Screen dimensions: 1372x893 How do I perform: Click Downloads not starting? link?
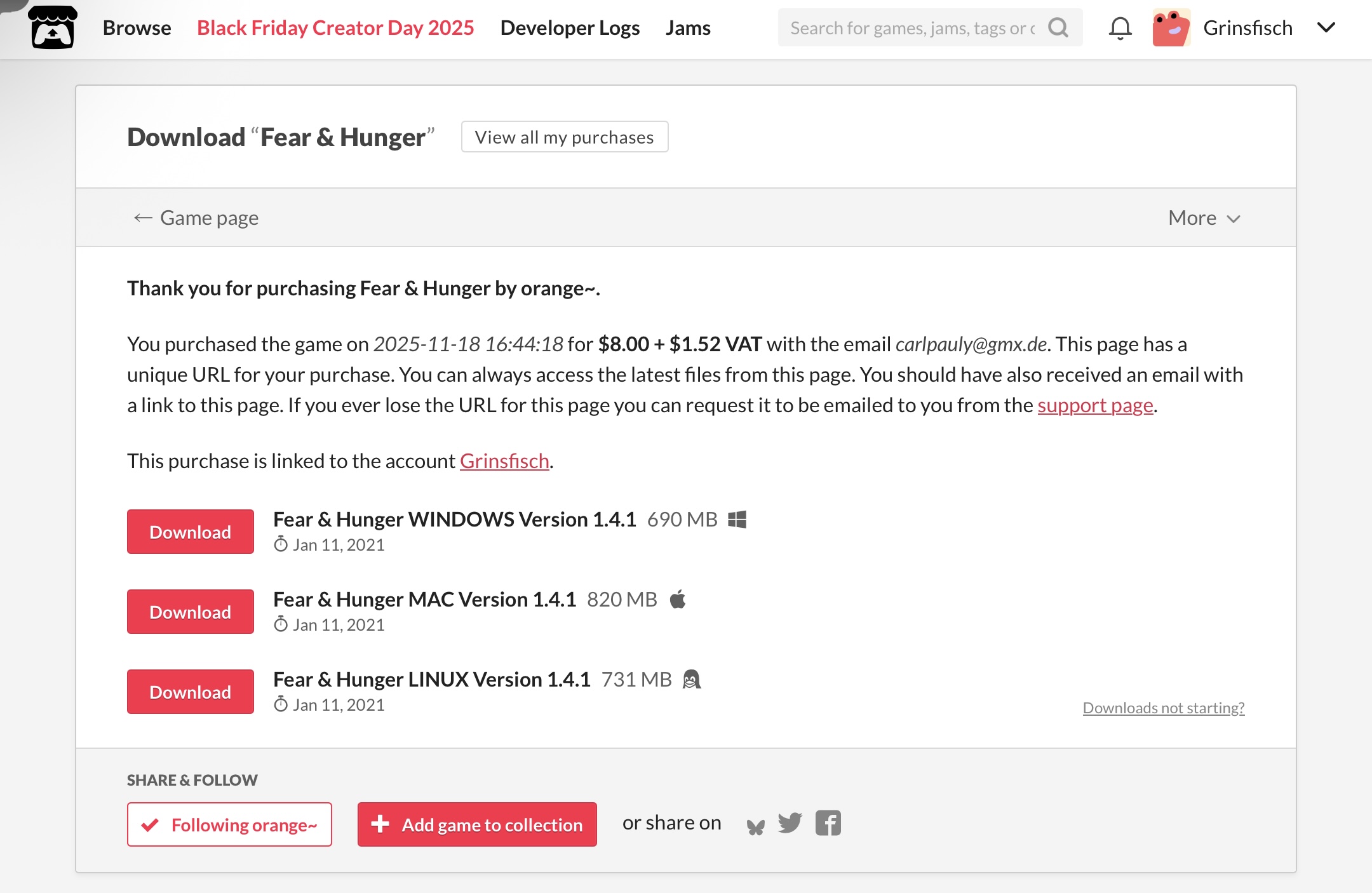[x=1163, y=708]
